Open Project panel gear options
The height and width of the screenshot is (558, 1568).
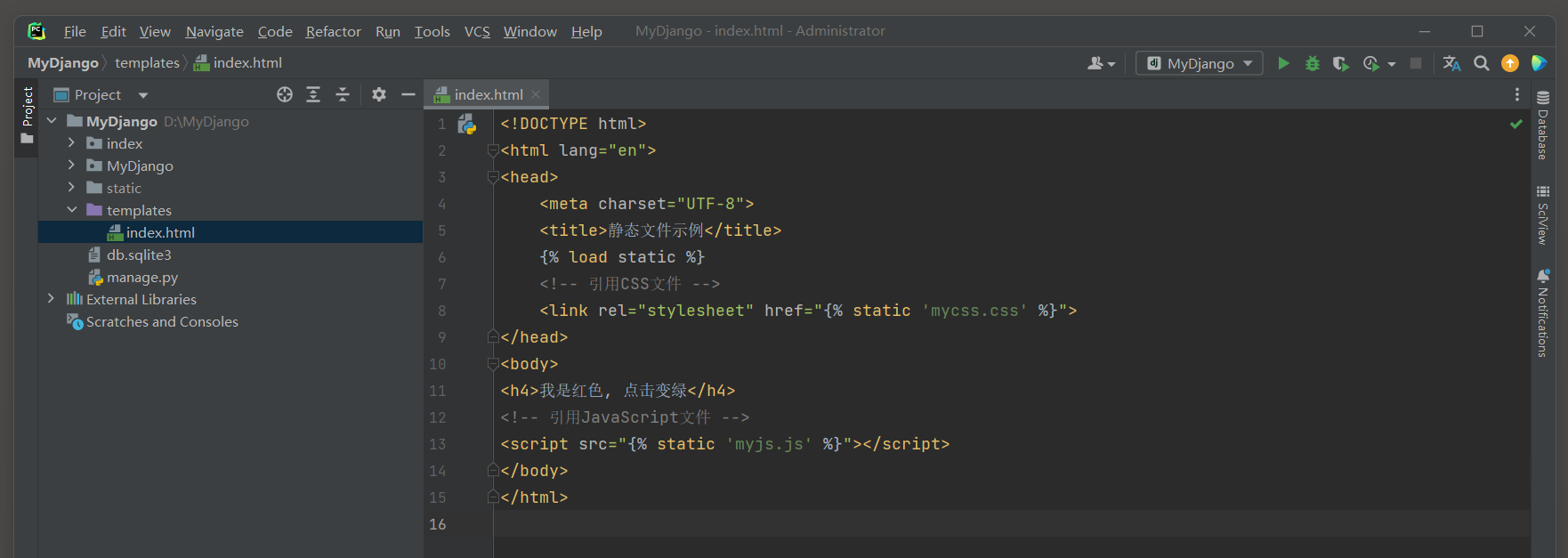pos(379,94)
